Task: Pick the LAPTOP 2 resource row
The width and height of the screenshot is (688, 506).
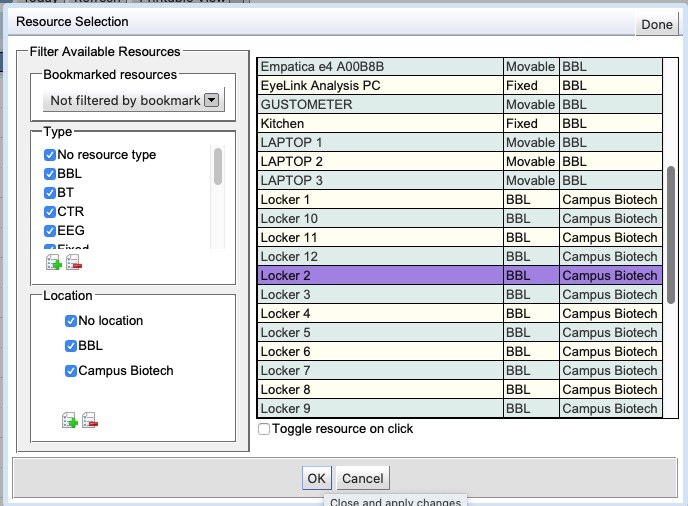Action: click(380, 162)
